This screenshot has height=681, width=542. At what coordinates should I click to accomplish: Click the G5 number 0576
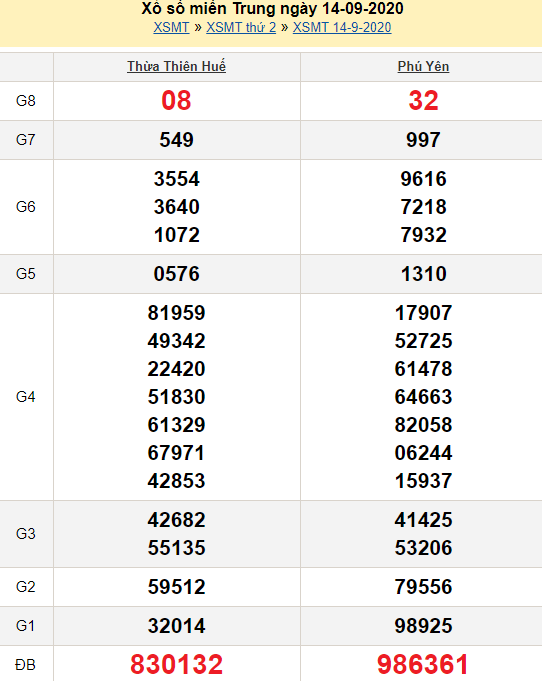(x=176, y=274)
